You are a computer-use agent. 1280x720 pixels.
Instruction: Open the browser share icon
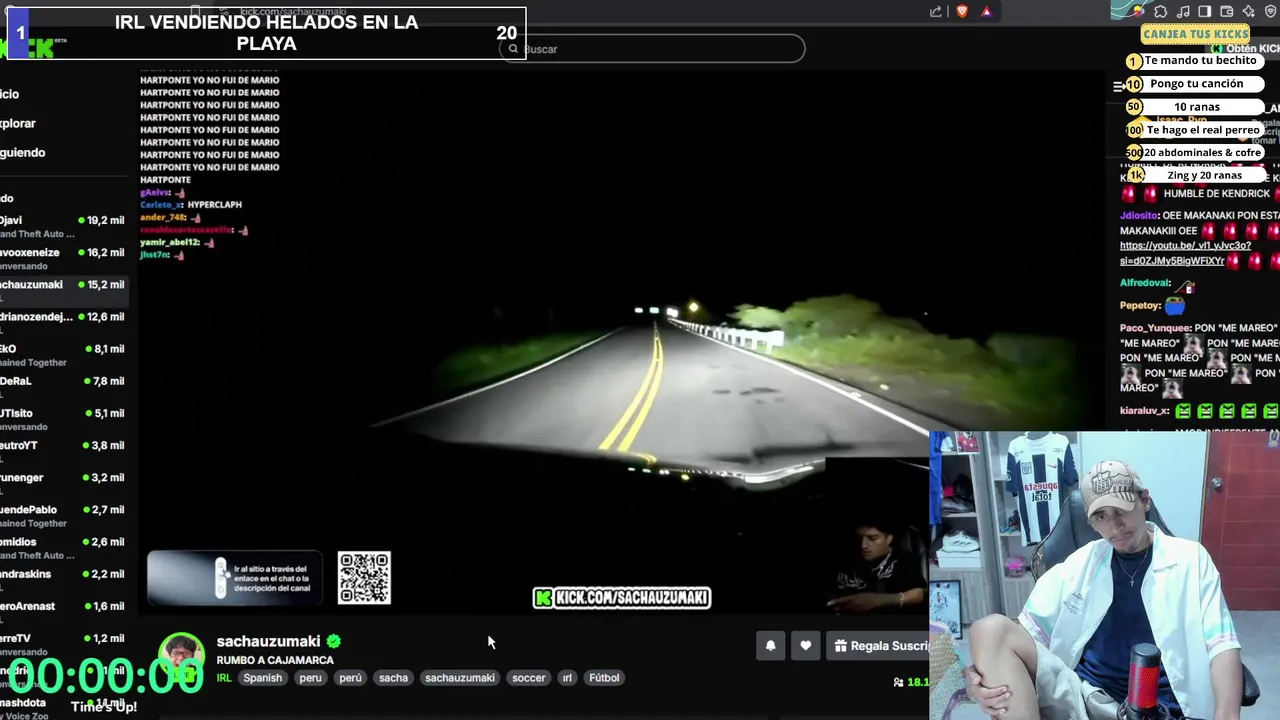click(936, 12)
